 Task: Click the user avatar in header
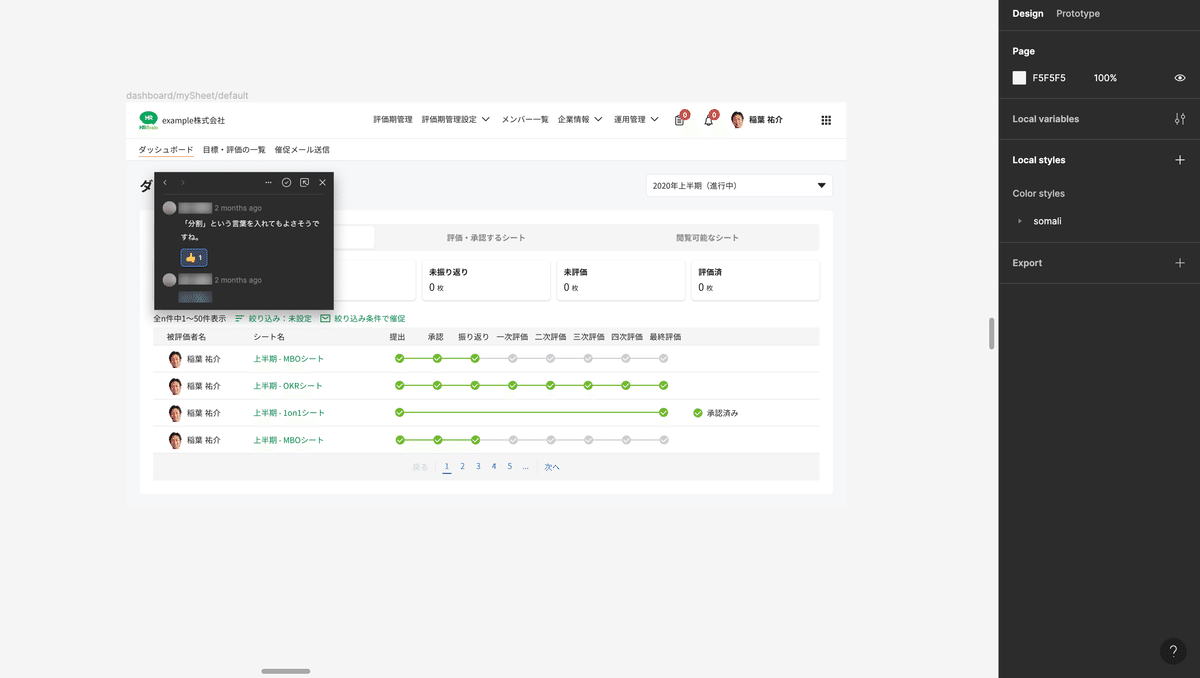coord(738,120)
